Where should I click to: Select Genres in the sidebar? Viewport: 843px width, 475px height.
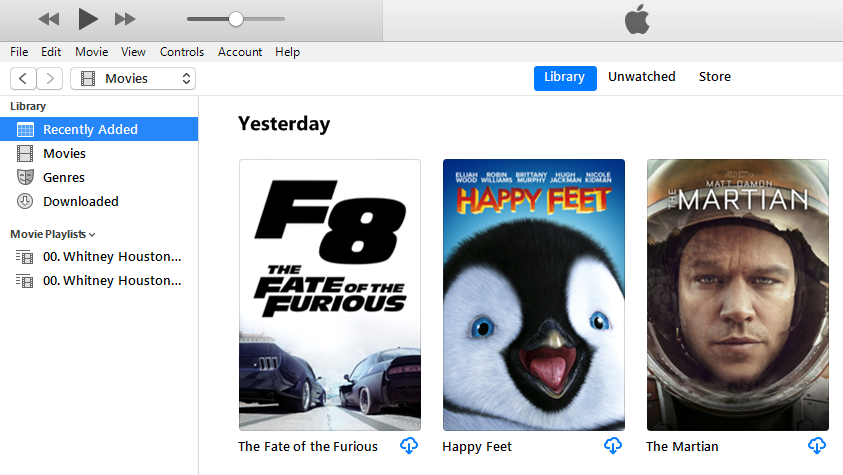[99, 177]
